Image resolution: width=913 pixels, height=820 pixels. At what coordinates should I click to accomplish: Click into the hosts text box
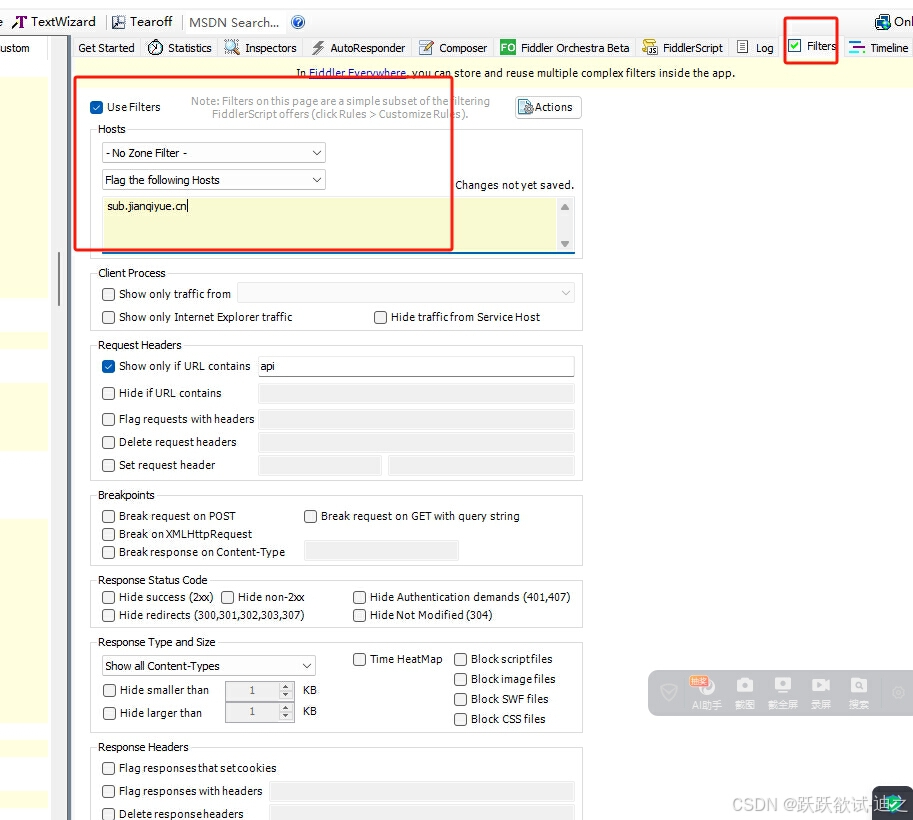(330, 224)
